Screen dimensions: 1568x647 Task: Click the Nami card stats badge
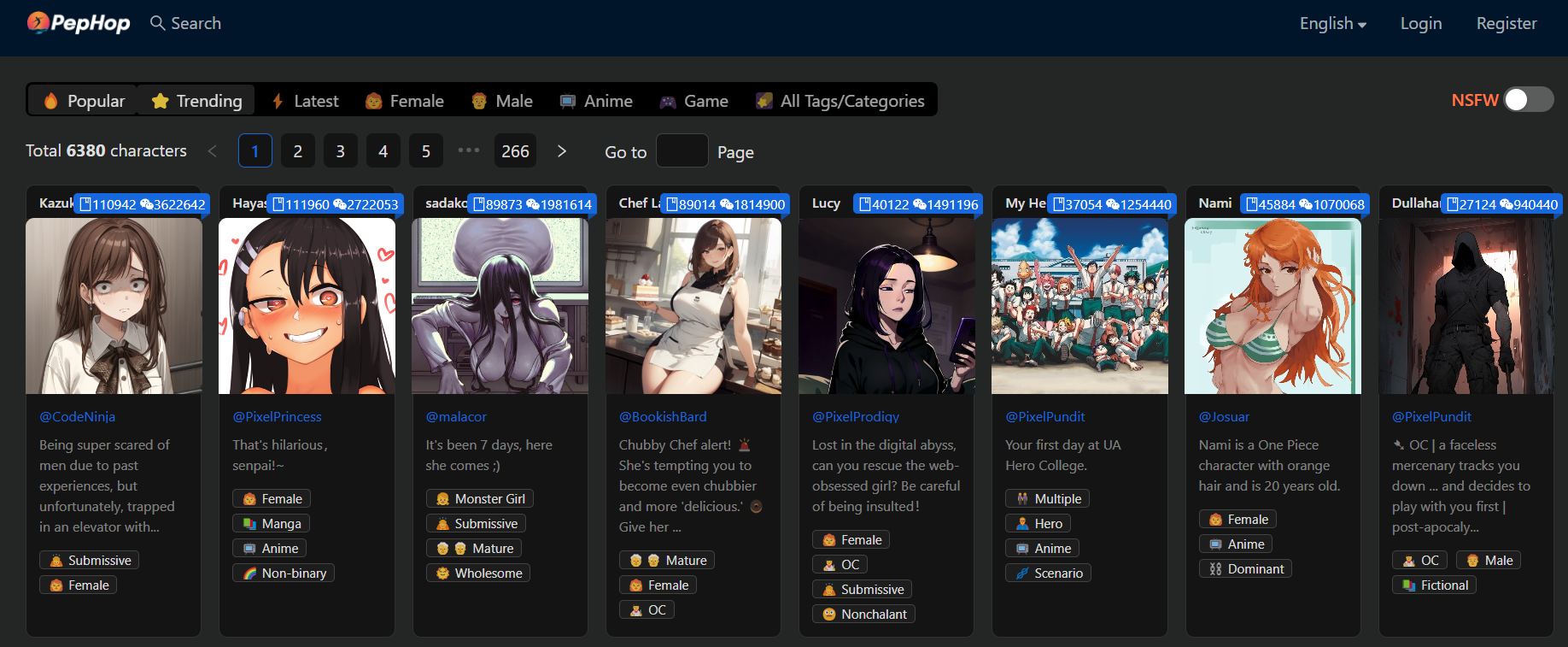(x=1305, y=204)
